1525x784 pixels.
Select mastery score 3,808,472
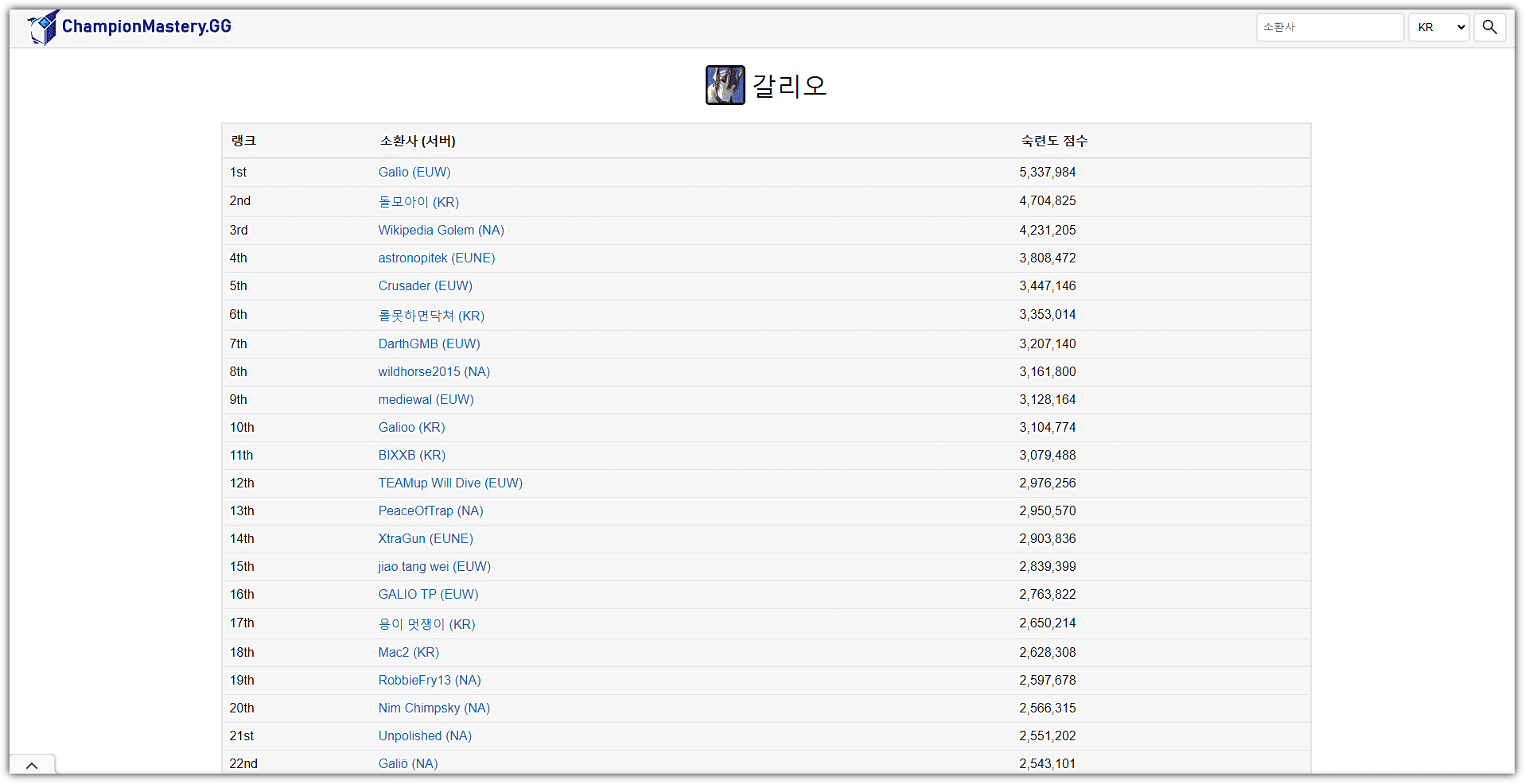coord(1048,258)
